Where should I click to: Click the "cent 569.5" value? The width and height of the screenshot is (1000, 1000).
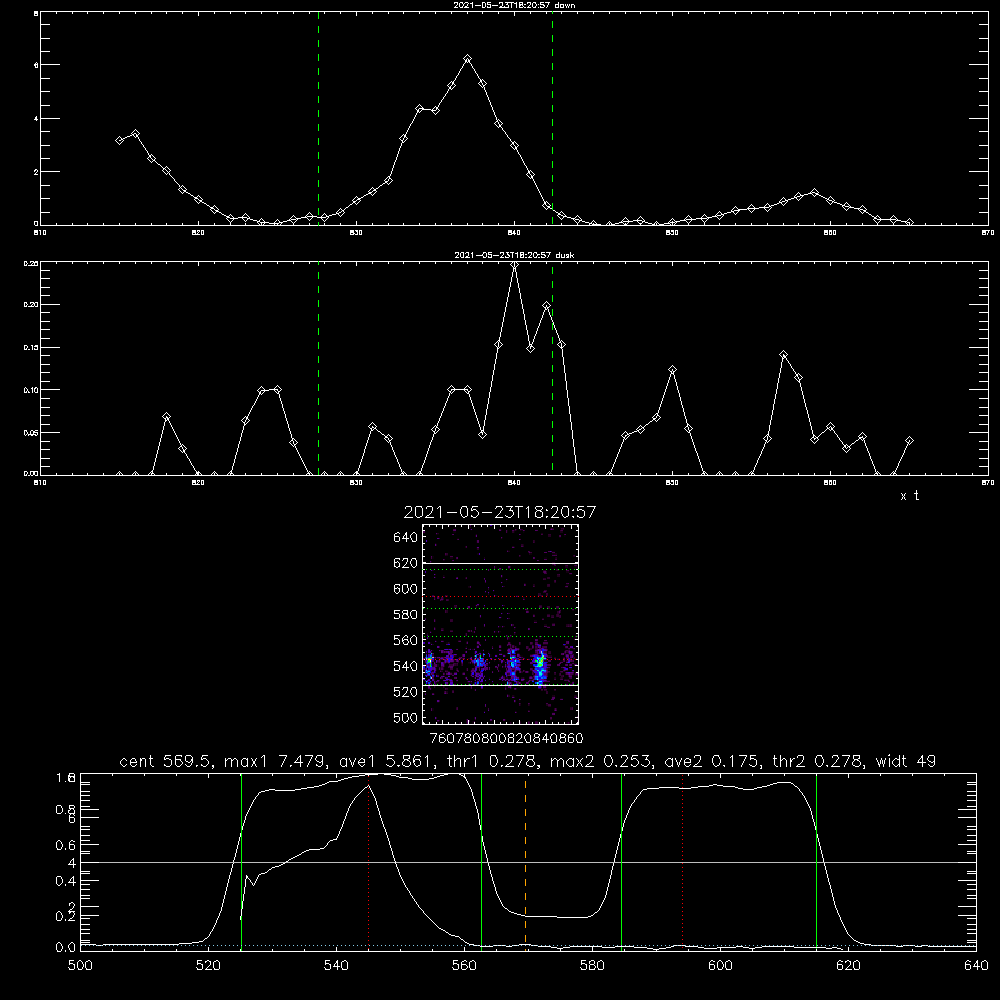pos(166,761)
